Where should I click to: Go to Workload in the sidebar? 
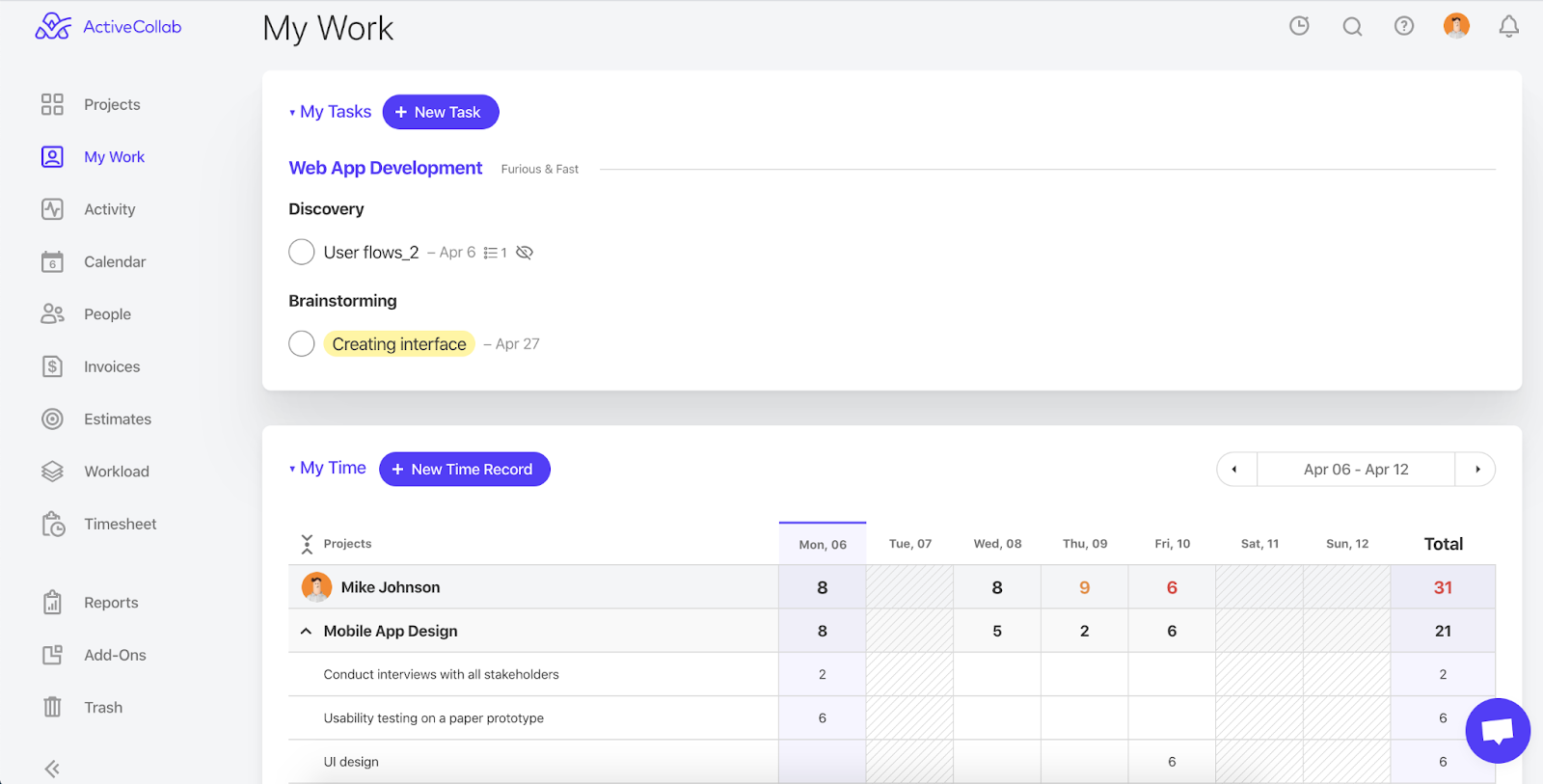pyautogui.click(x=116, y=472)
